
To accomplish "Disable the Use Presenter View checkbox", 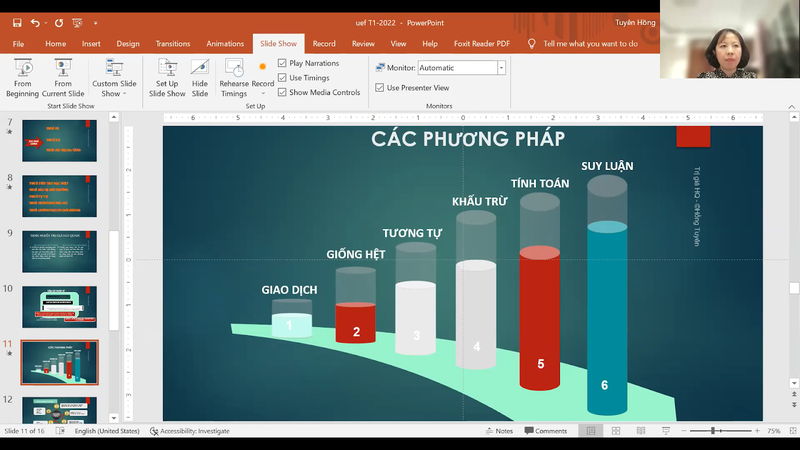I will tap(380, 87).
